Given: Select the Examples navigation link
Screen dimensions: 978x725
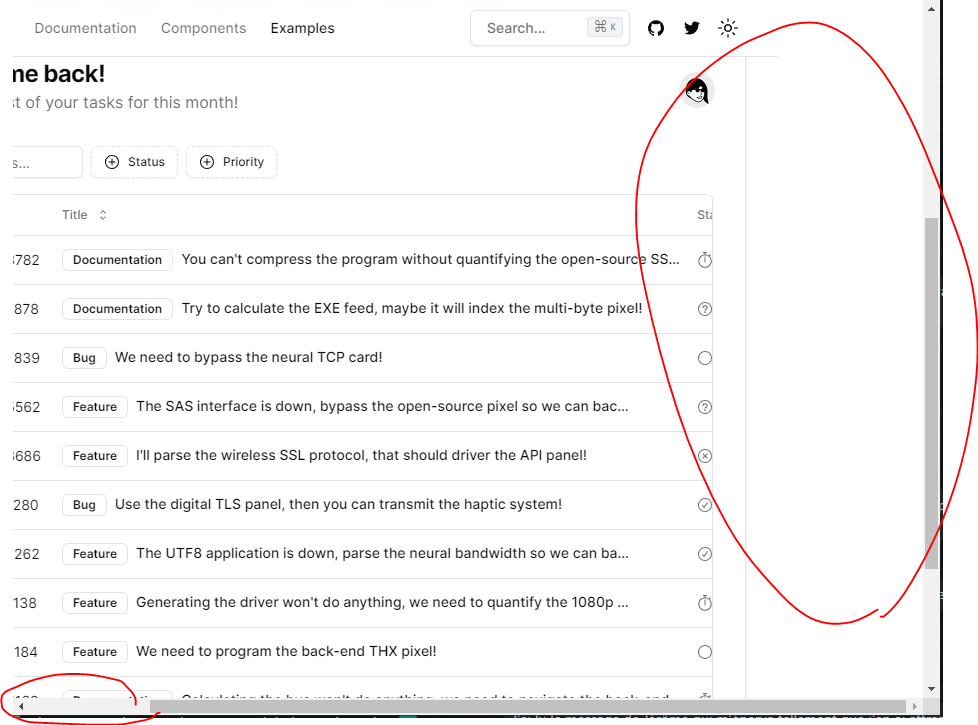Looking at the screenshot, I should (302, 28).
